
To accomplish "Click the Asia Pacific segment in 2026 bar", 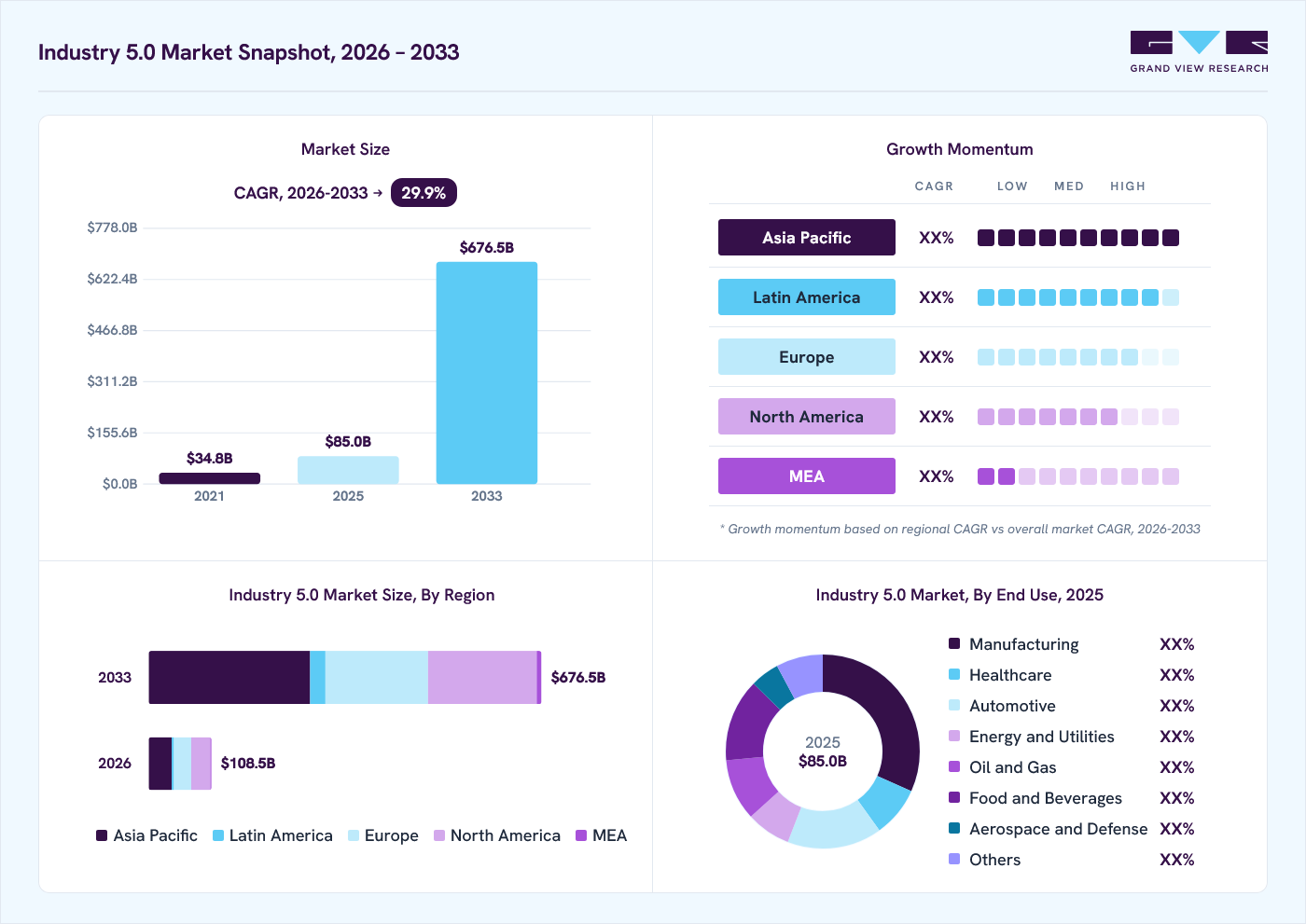I will 160,764.
